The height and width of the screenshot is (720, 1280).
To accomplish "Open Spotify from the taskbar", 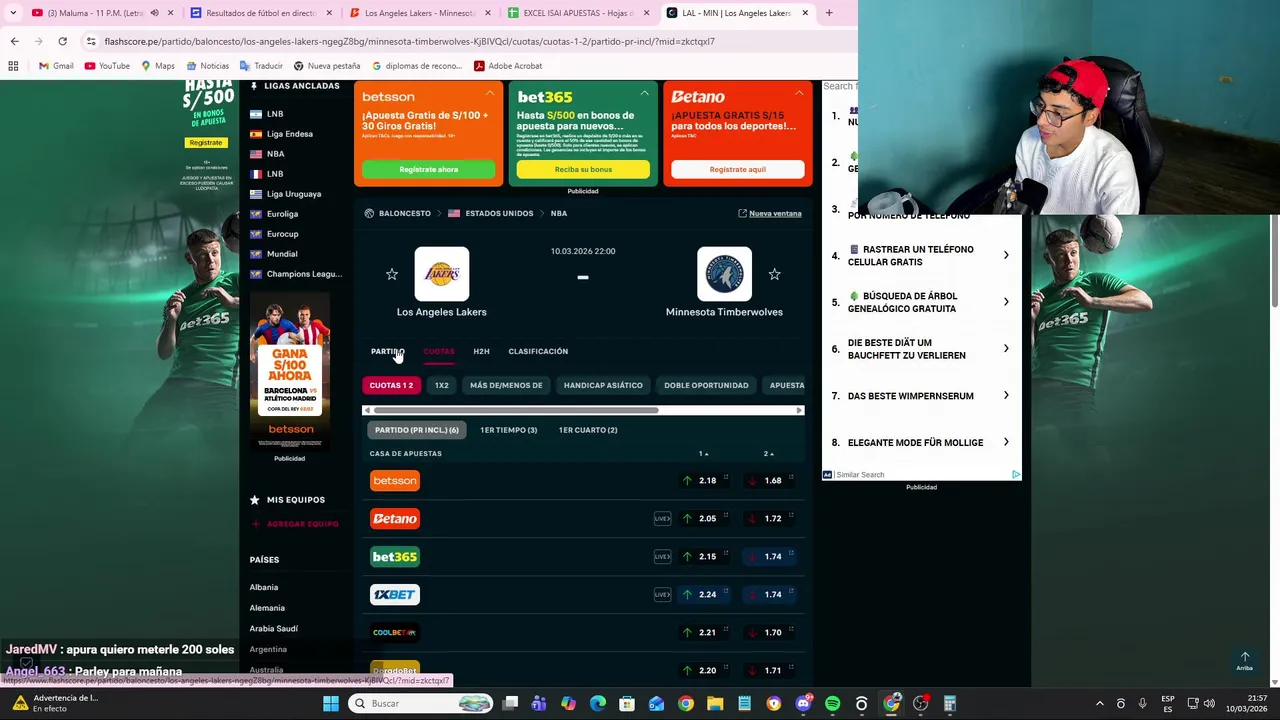I will tap(832, 704).
